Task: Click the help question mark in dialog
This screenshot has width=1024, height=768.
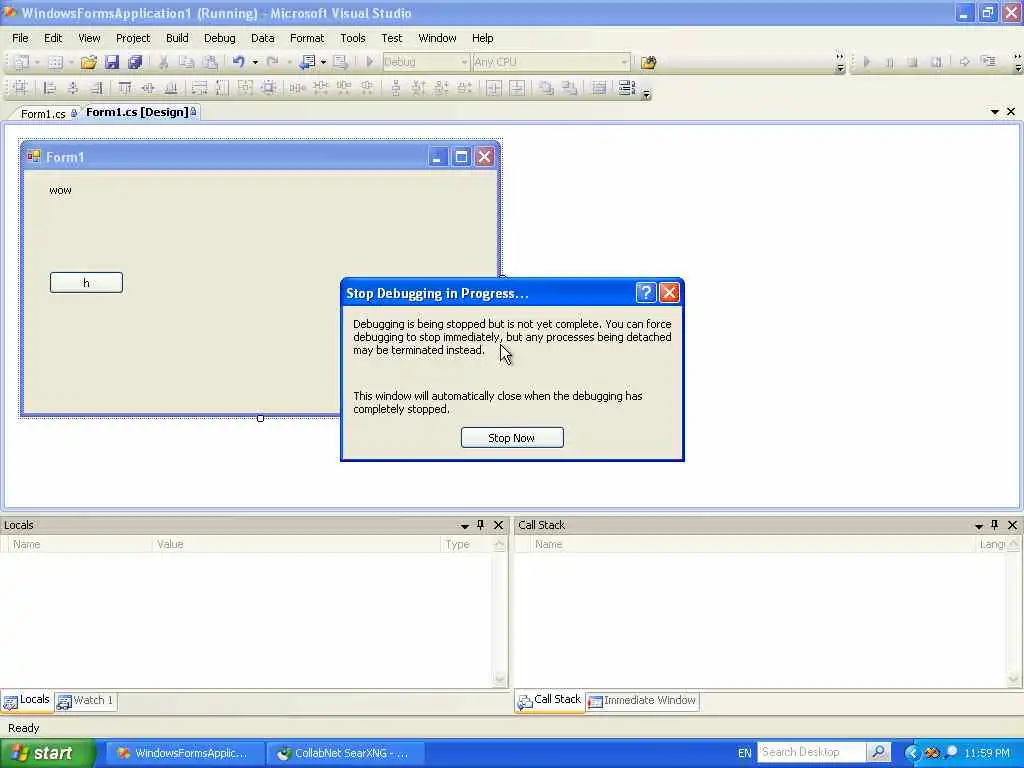Action: click(645, 293)
